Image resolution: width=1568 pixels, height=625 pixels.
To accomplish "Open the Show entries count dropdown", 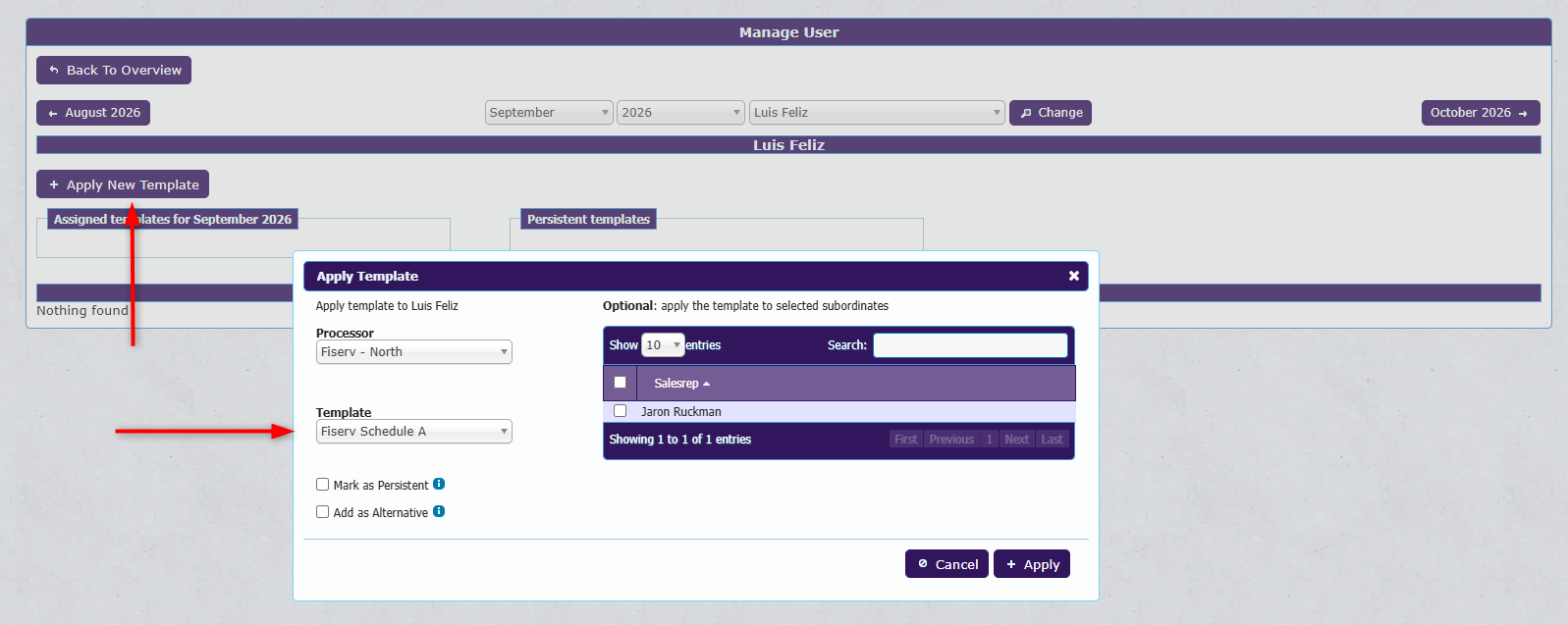I will [663, 345].
